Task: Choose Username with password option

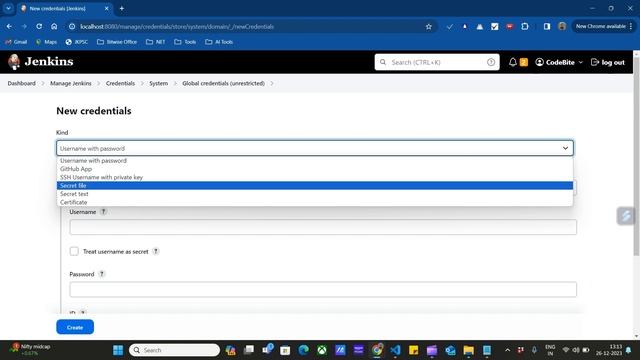Action: [315, 161]
